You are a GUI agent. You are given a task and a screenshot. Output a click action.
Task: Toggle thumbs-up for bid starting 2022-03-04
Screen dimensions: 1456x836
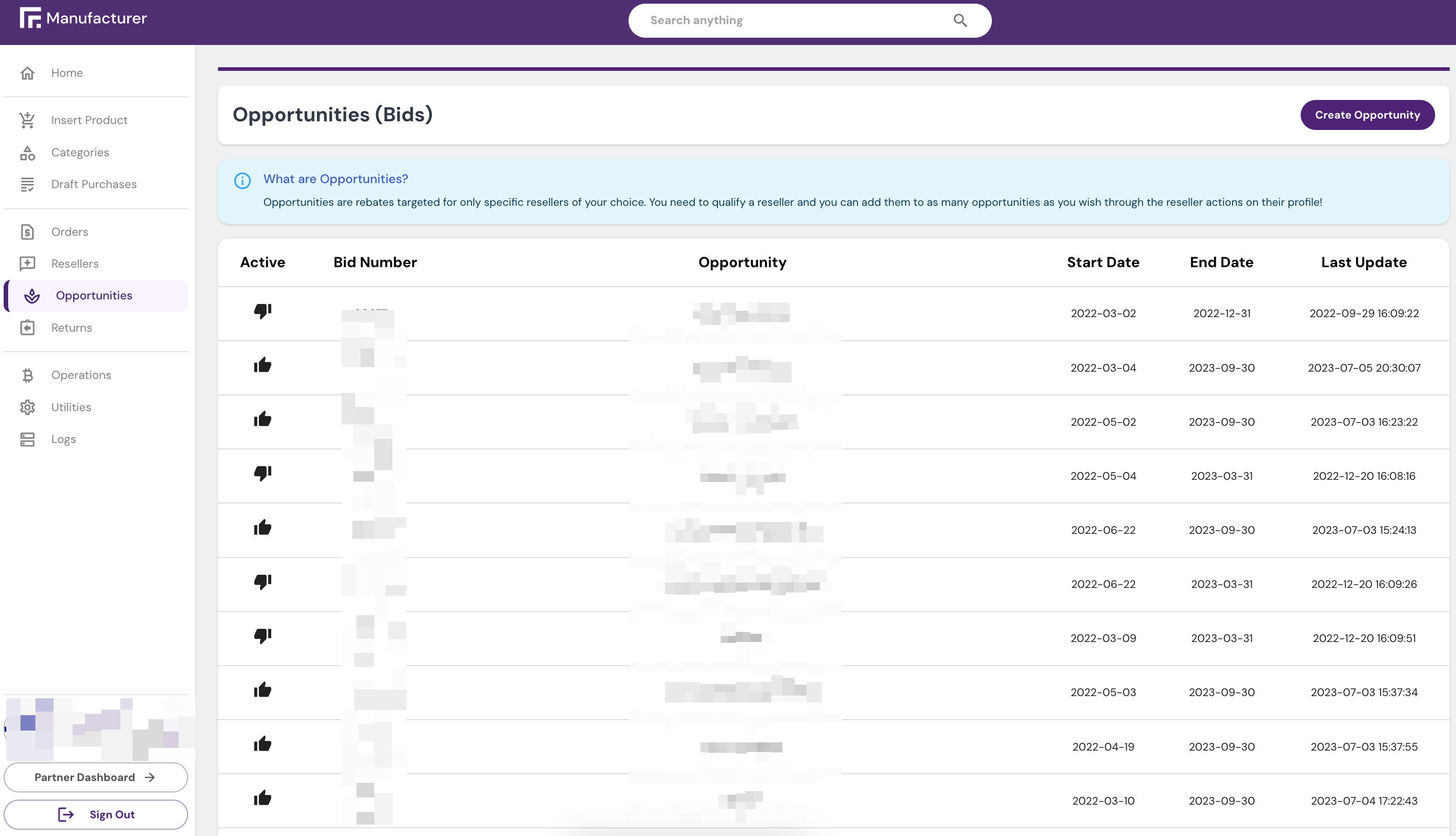[262, 365]
